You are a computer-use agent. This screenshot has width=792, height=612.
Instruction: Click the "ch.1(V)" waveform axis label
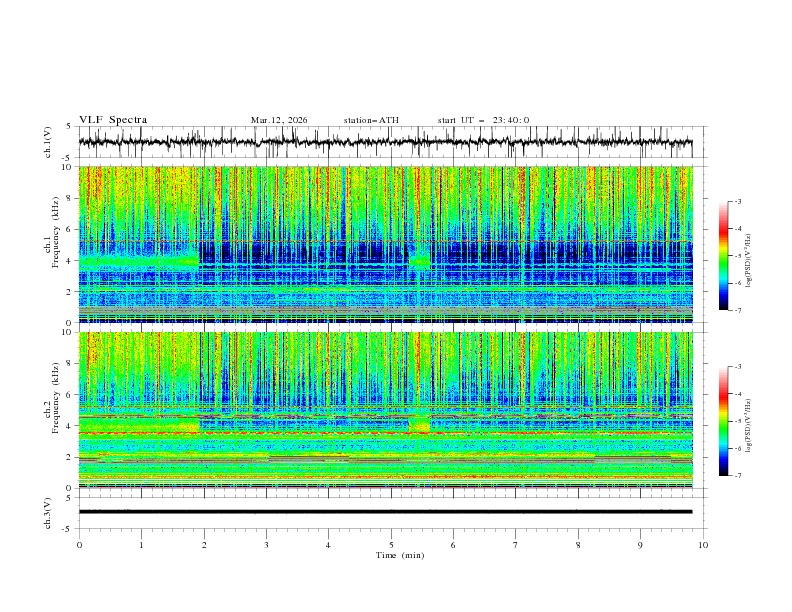coord(48,142)
